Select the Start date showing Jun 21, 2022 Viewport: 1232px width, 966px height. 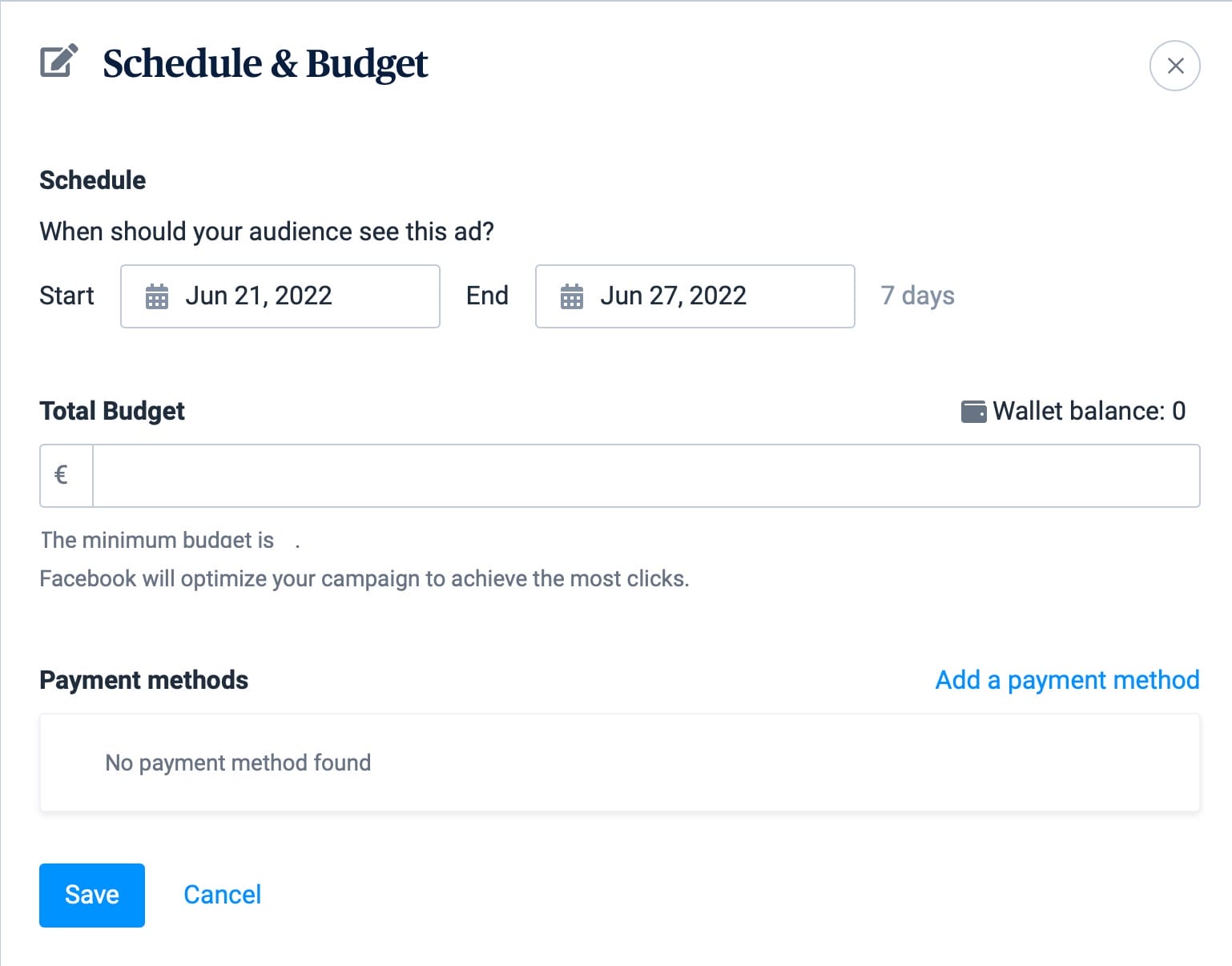[258, 296]
